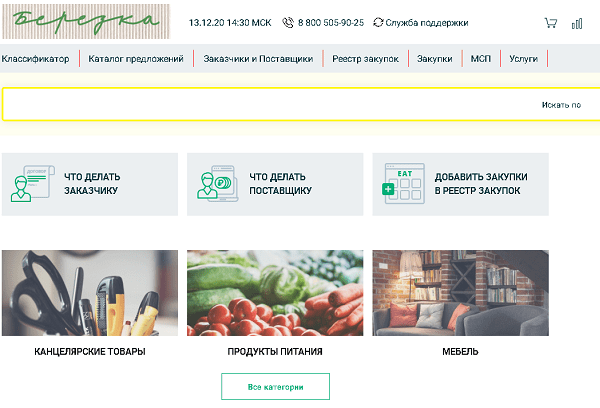600x408 pixels.
Task: Go to Заказчики и Поставщики
Action: point(258,59)
